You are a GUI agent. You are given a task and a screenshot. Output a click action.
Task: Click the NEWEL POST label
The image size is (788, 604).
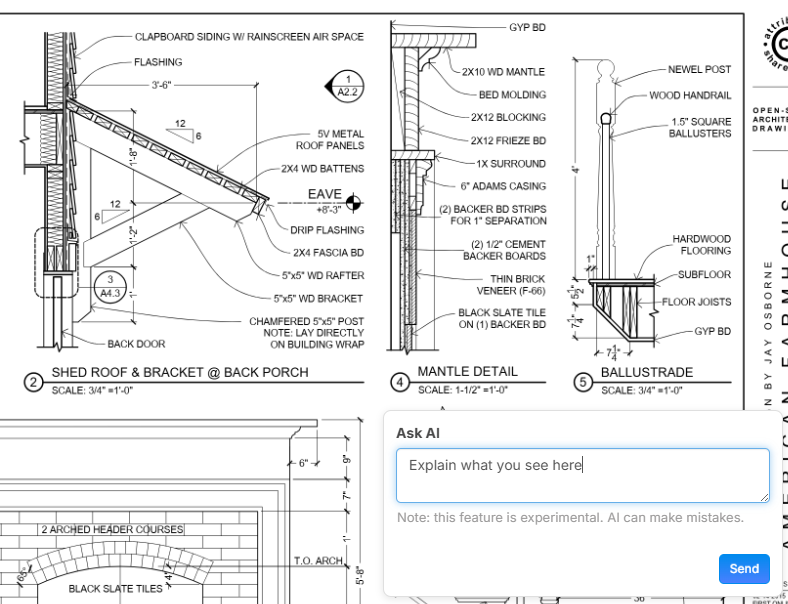(x=699, y=70)
